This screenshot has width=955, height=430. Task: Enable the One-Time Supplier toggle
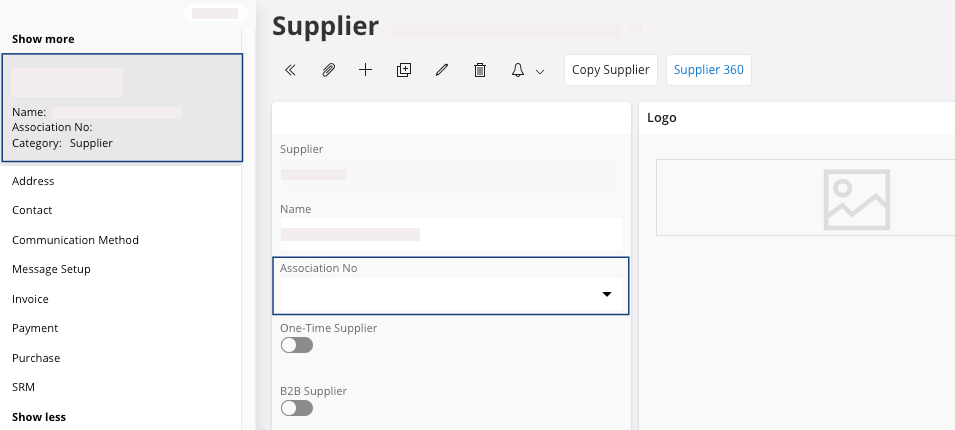click(297, 345)
